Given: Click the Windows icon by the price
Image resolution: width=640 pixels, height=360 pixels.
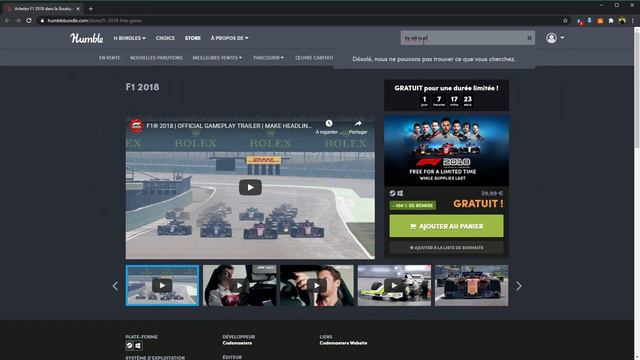Looking at the screenshot, I should point(400,193).
